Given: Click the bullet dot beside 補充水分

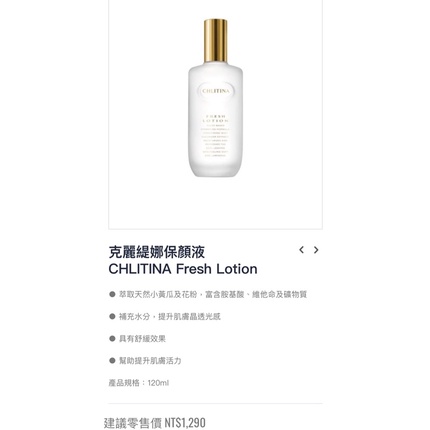Looking at the screenshot, I should (x=112, y=316).
